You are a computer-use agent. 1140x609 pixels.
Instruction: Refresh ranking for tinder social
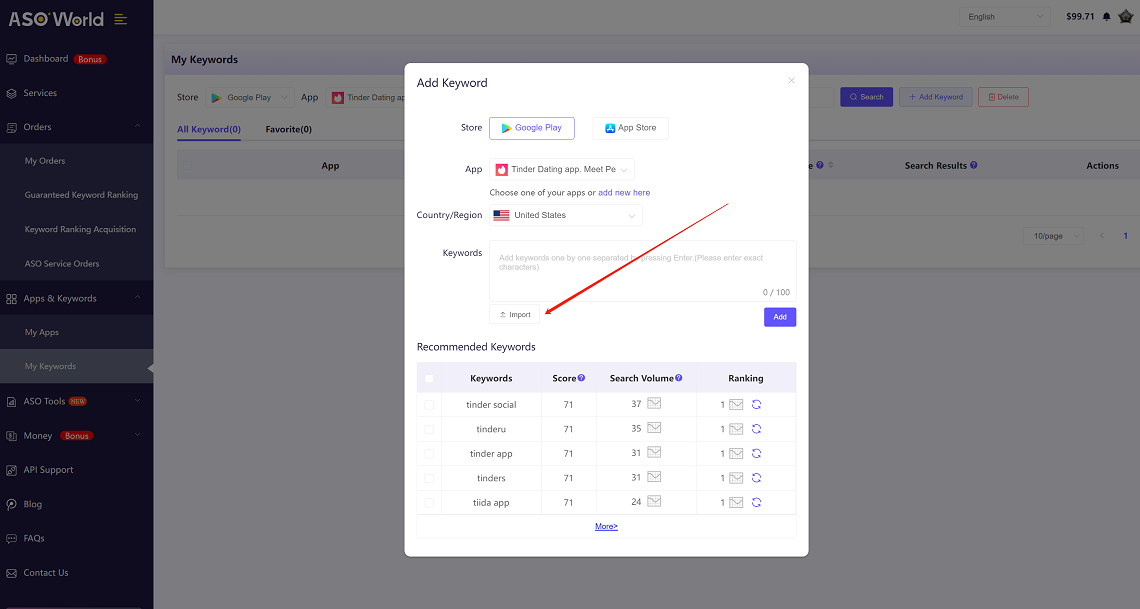tap(756, 405)
